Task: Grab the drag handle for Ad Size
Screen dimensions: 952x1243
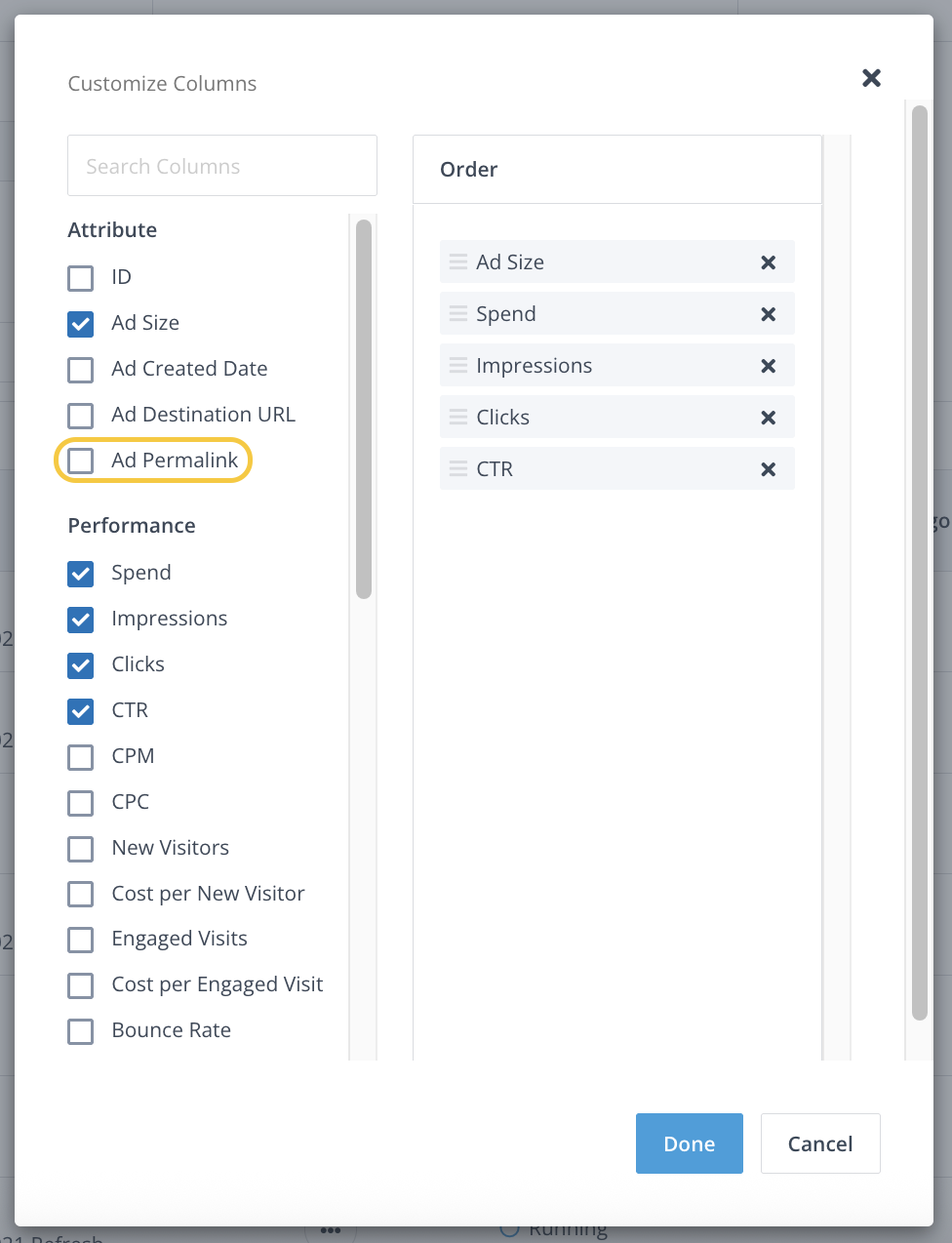Action: (457, 261)
